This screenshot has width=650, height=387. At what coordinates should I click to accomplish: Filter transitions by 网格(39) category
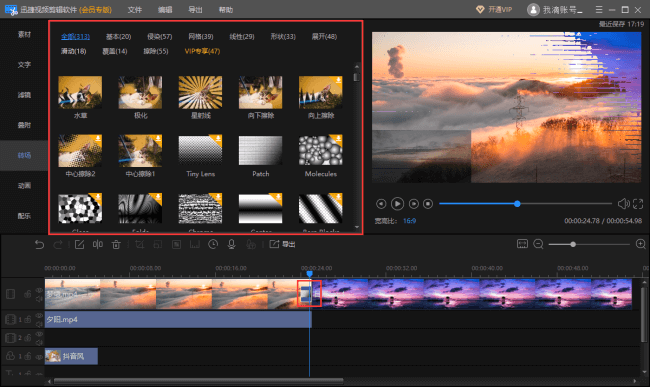[201, 36]
